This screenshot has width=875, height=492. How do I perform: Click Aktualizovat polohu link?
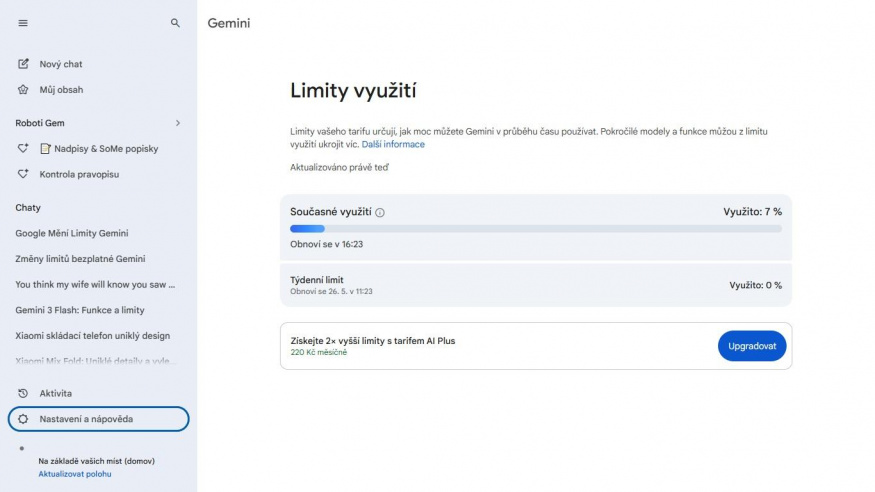75,474
